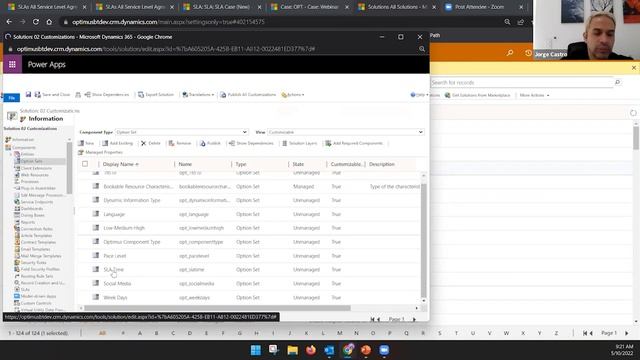Click Export Solution button
Screen dimensions: 640x360
pyautogui.click(x=156, y=95)
